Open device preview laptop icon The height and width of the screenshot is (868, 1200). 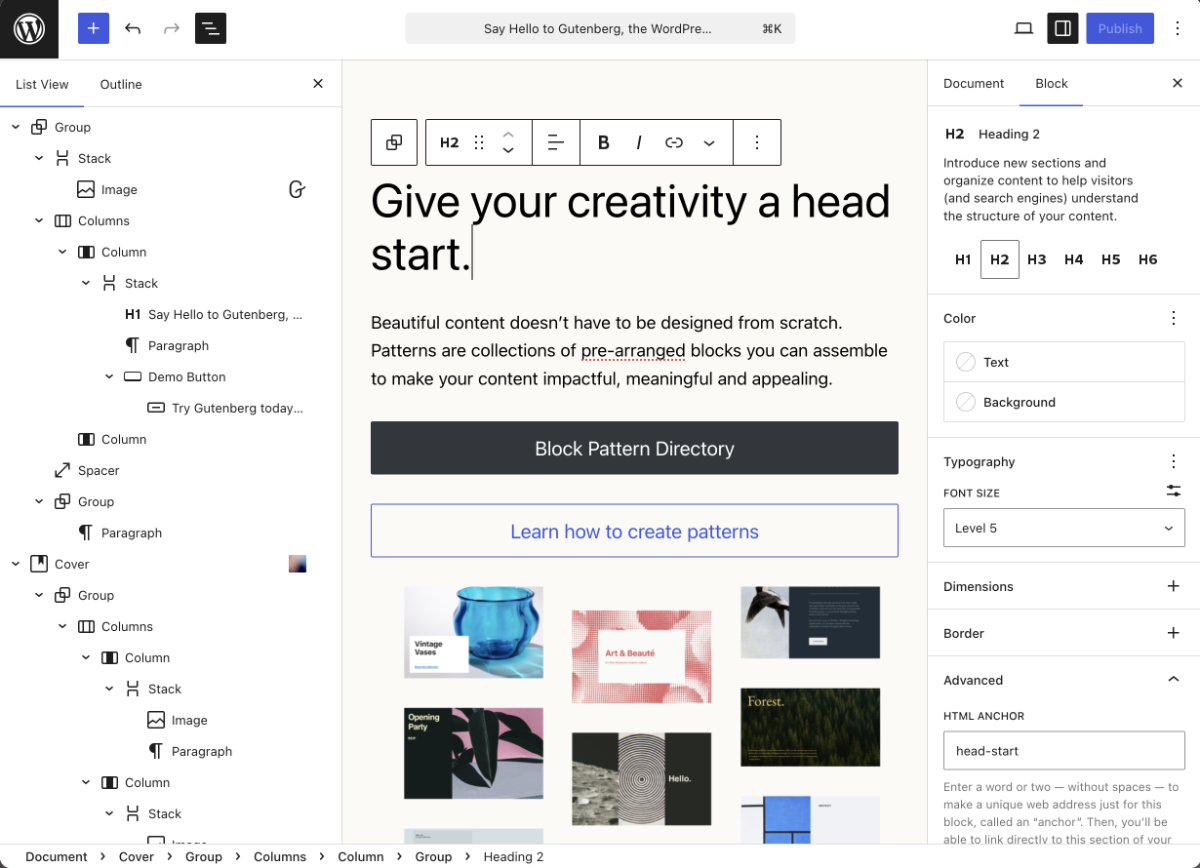pyautogui.click(x=1023, y=29)
